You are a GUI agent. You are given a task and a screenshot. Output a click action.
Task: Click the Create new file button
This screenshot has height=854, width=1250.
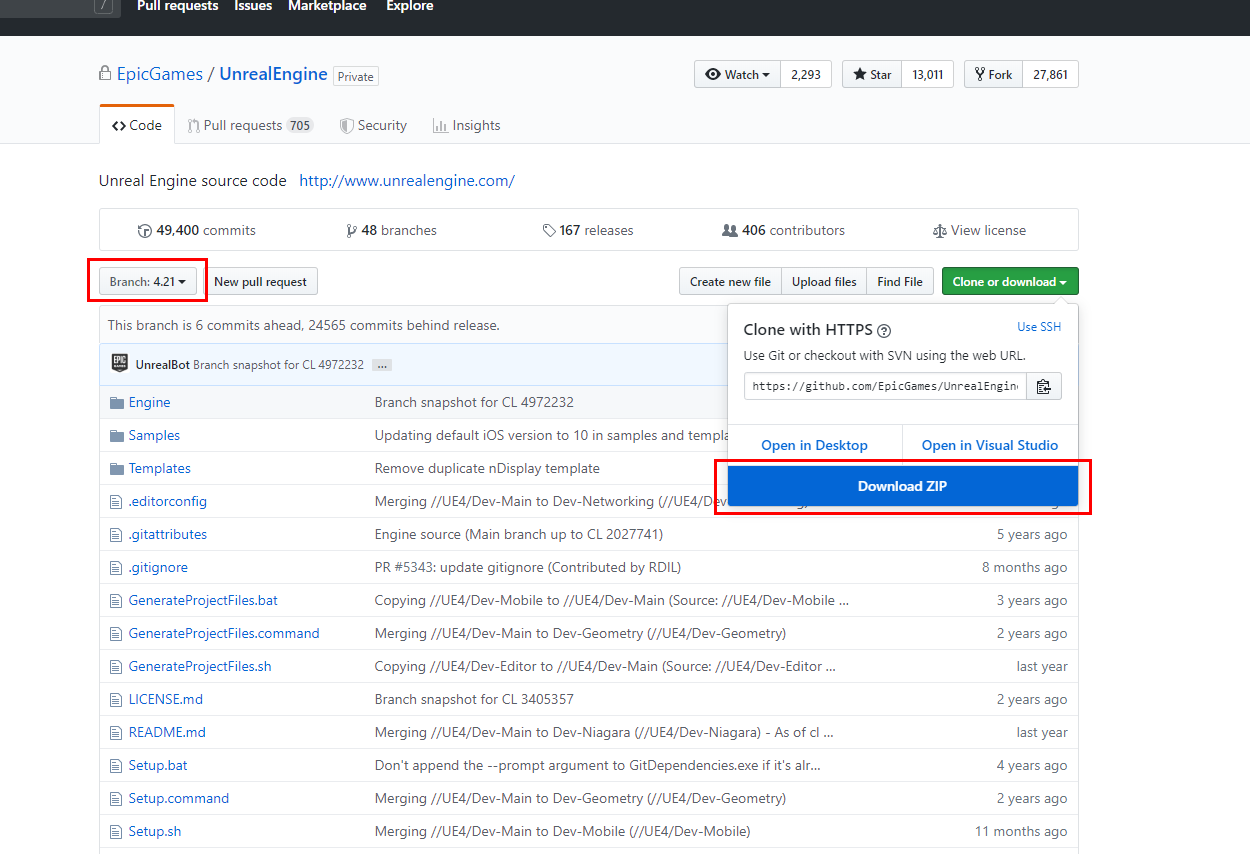point(730,282)
